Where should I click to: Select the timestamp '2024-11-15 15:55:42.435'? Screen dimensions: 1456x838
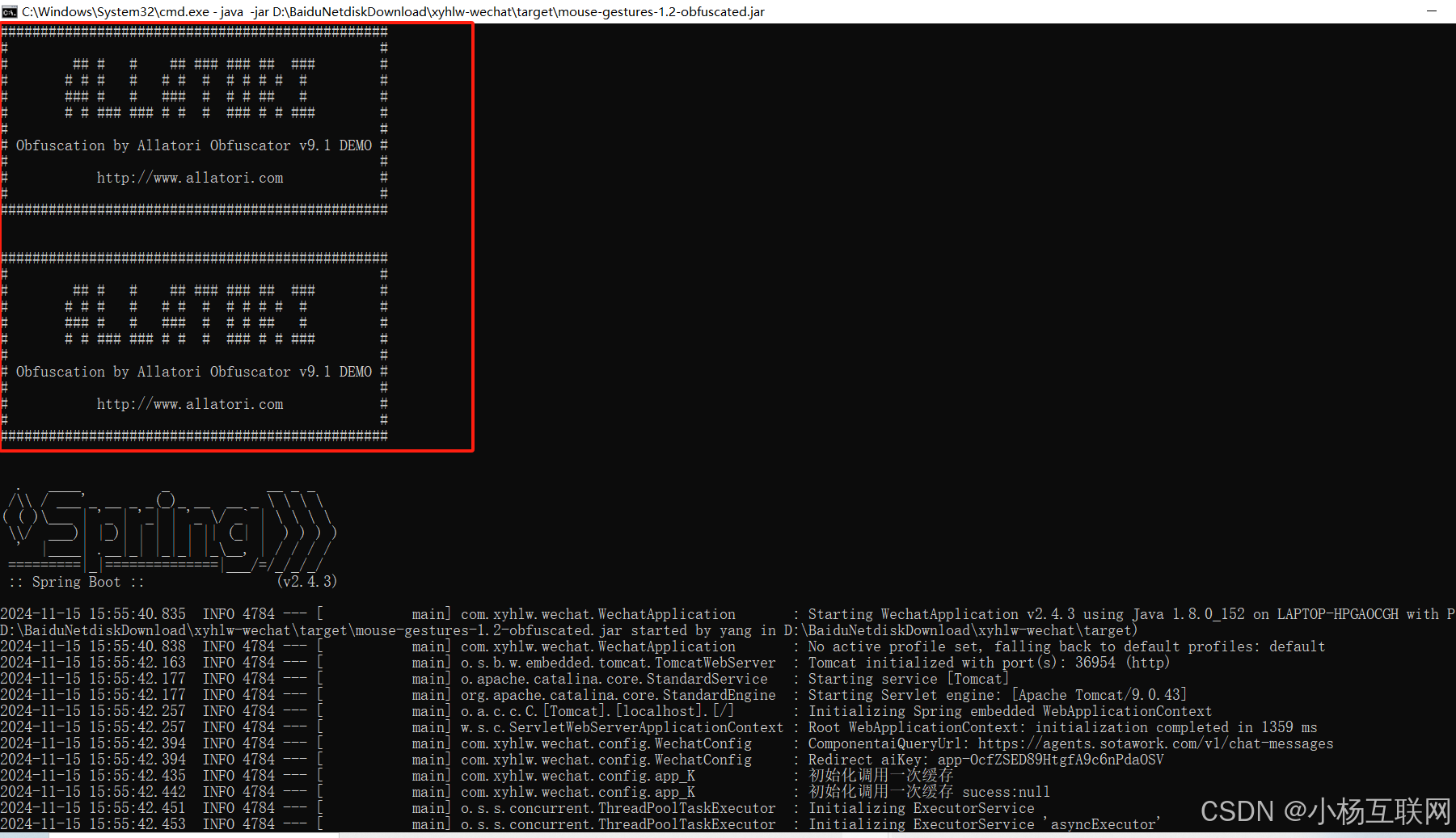point(93,776)
